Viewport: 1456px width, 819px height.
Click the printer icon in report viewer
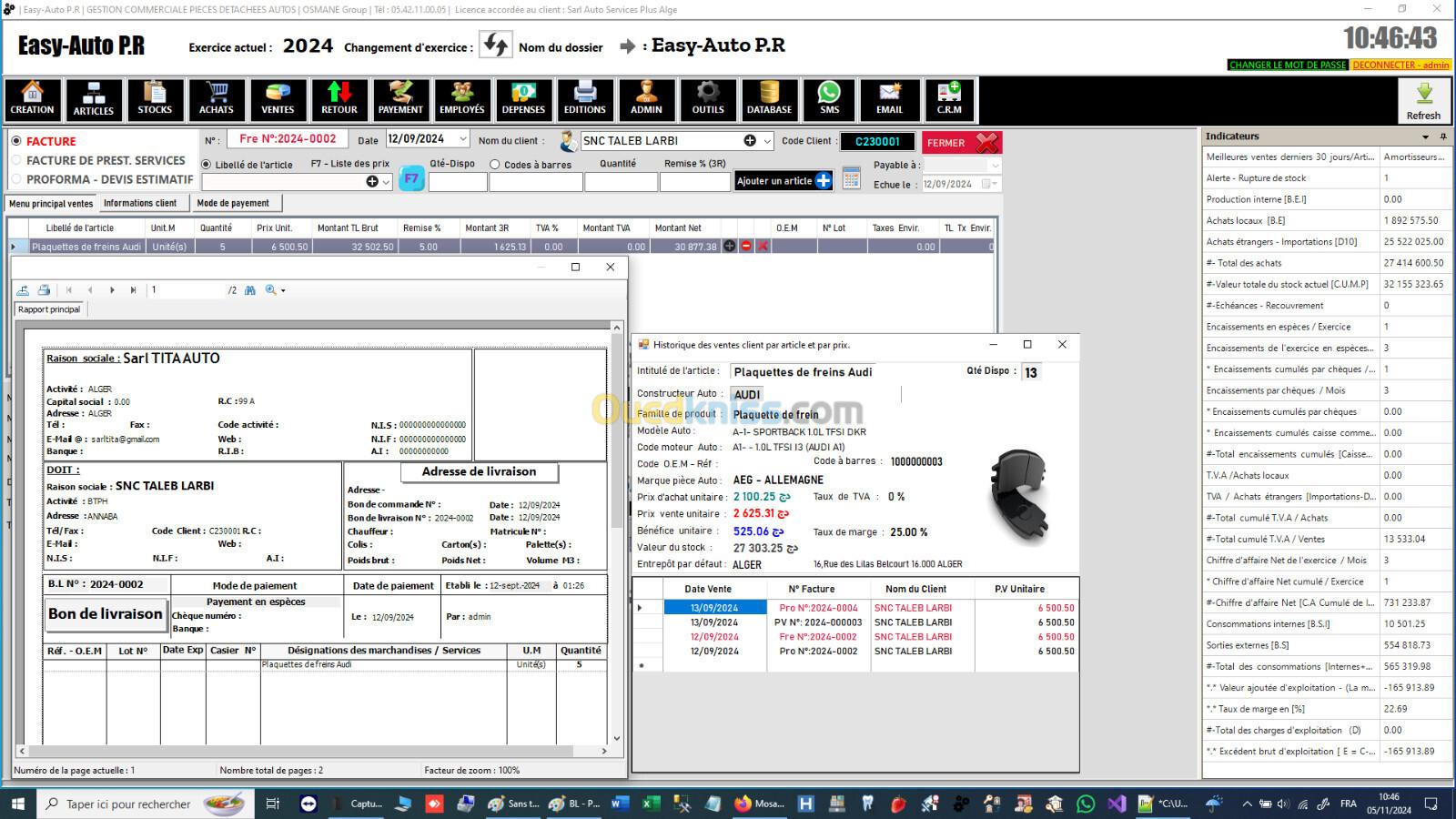(44, 290)
